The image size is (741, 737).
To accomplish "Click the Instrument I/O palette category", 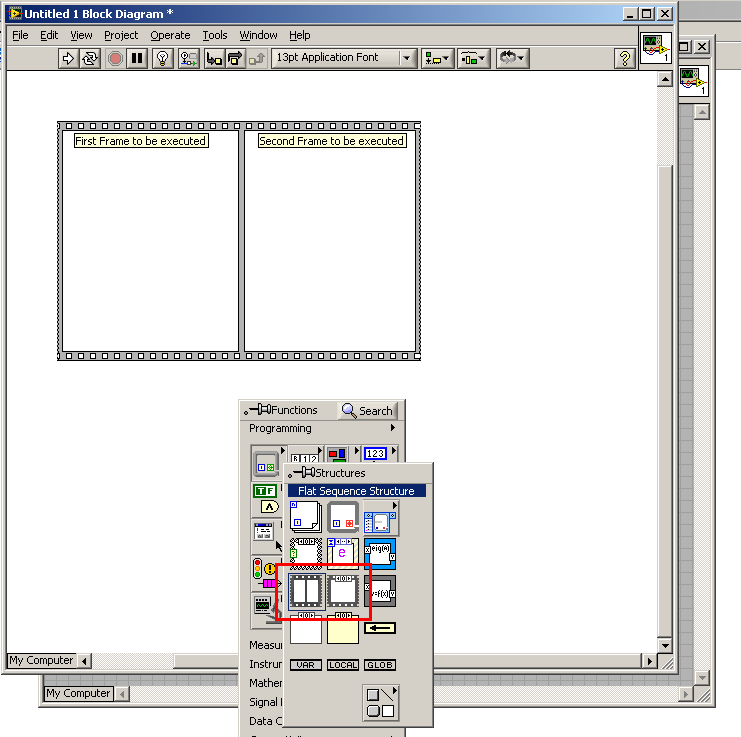I will click(x=266, y=664).
